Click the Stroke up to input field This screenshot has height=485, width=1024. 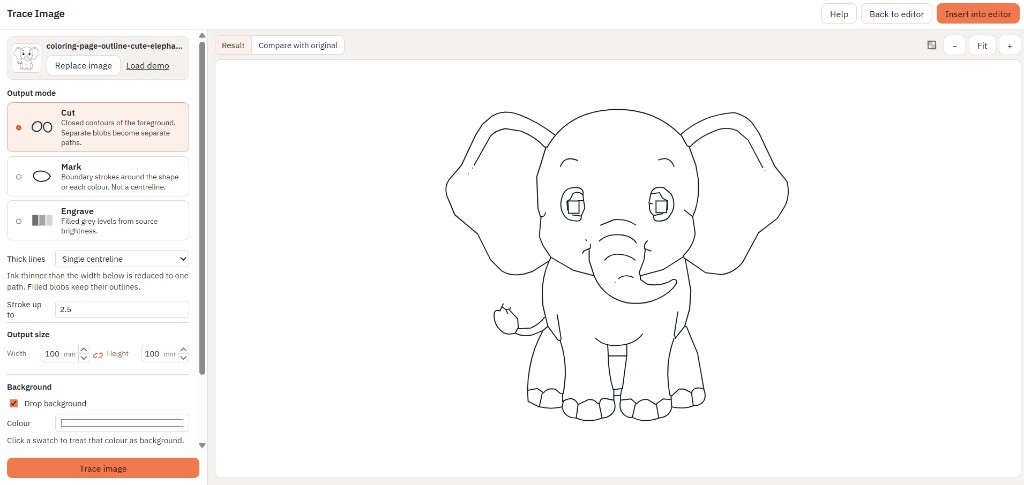click(122, 309)
